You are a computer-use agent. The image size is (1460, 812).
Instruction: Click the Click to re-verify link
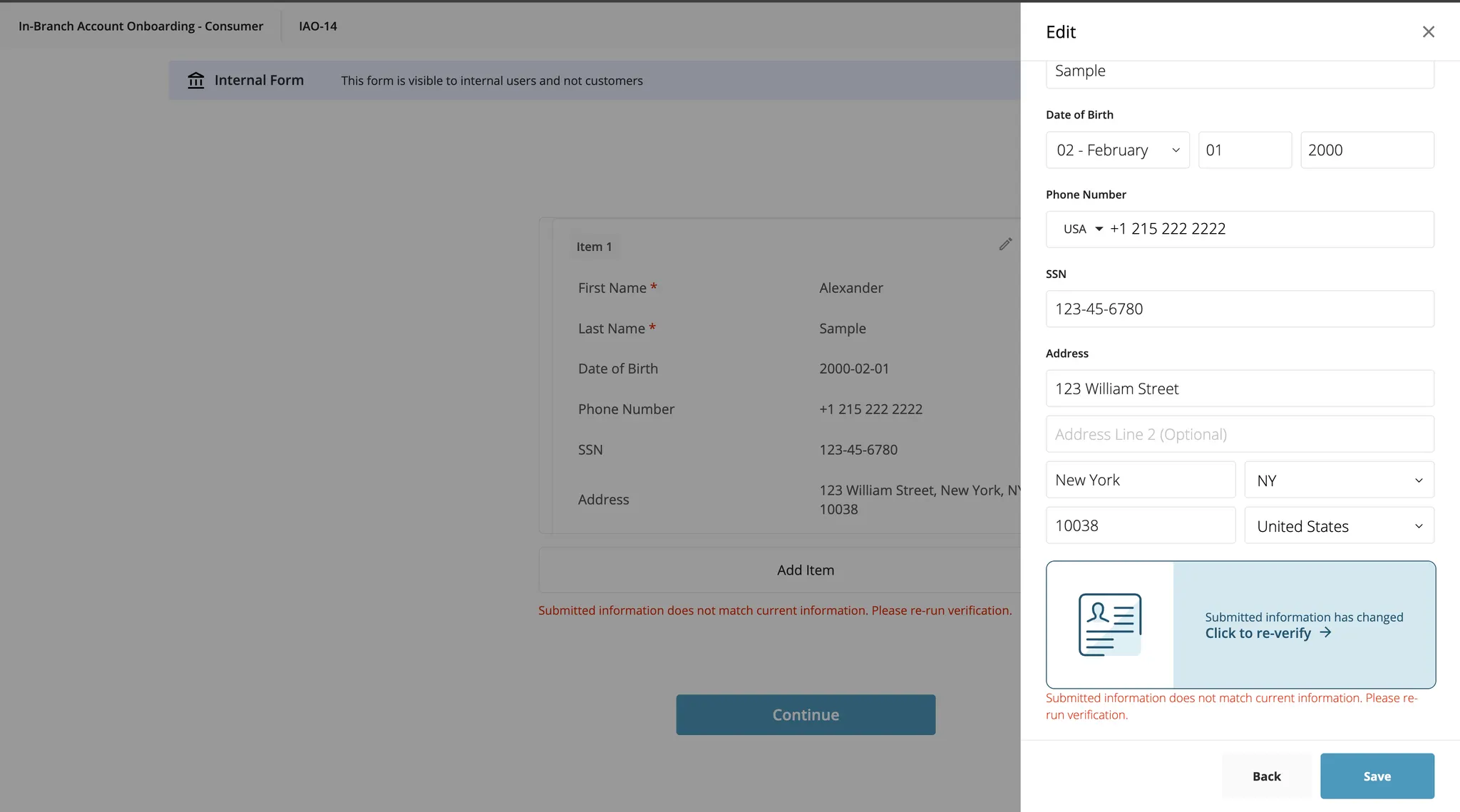tap(1258, 633)
